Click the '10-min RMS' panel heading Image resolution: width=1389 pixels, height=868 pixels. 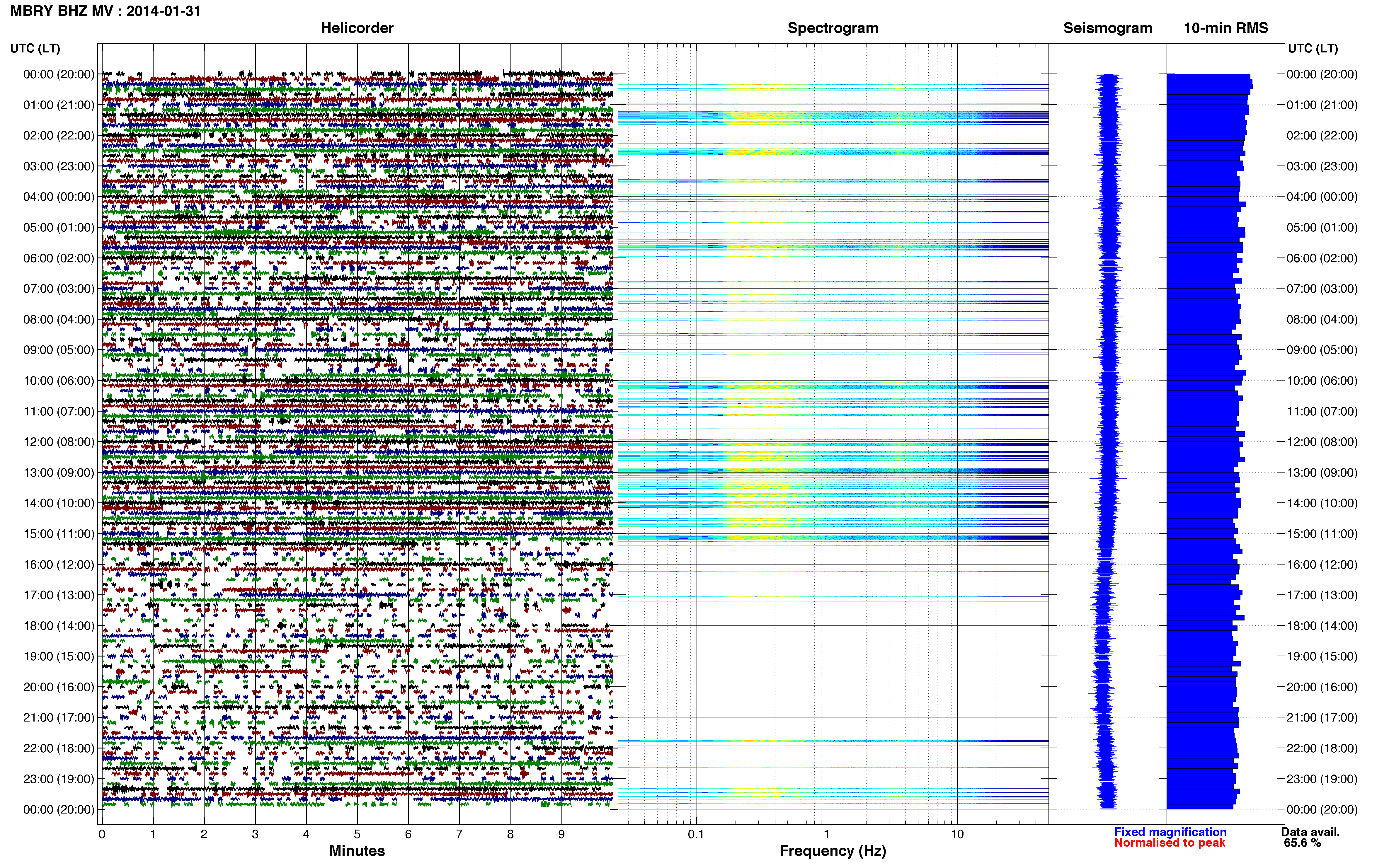coord(1226,28)
